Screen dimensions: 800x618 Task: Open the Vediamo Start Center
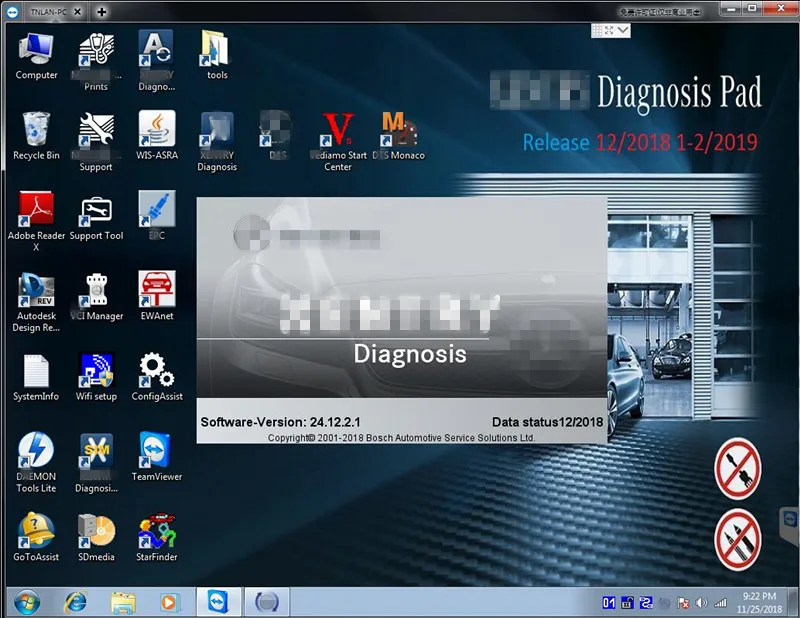(x=337, y=130)
